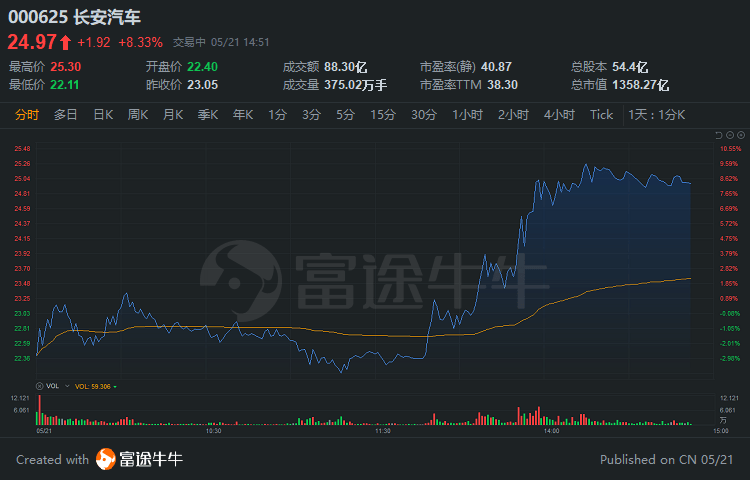Click the 11:30 time axis label
The height and width of the screenshot is (480, 750).
tap(383, 431)
